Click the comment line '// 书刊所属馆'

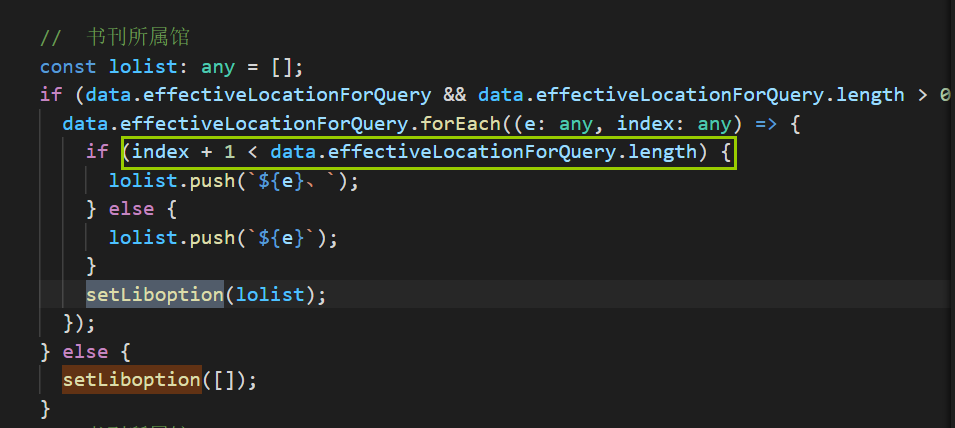(115, 38)
